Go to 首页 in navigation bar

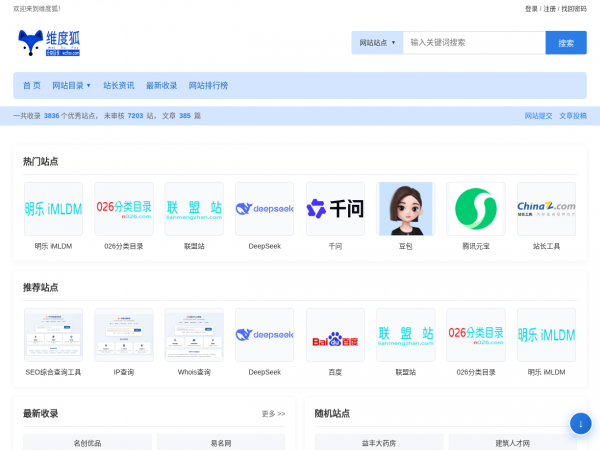(x=32, y=85)
